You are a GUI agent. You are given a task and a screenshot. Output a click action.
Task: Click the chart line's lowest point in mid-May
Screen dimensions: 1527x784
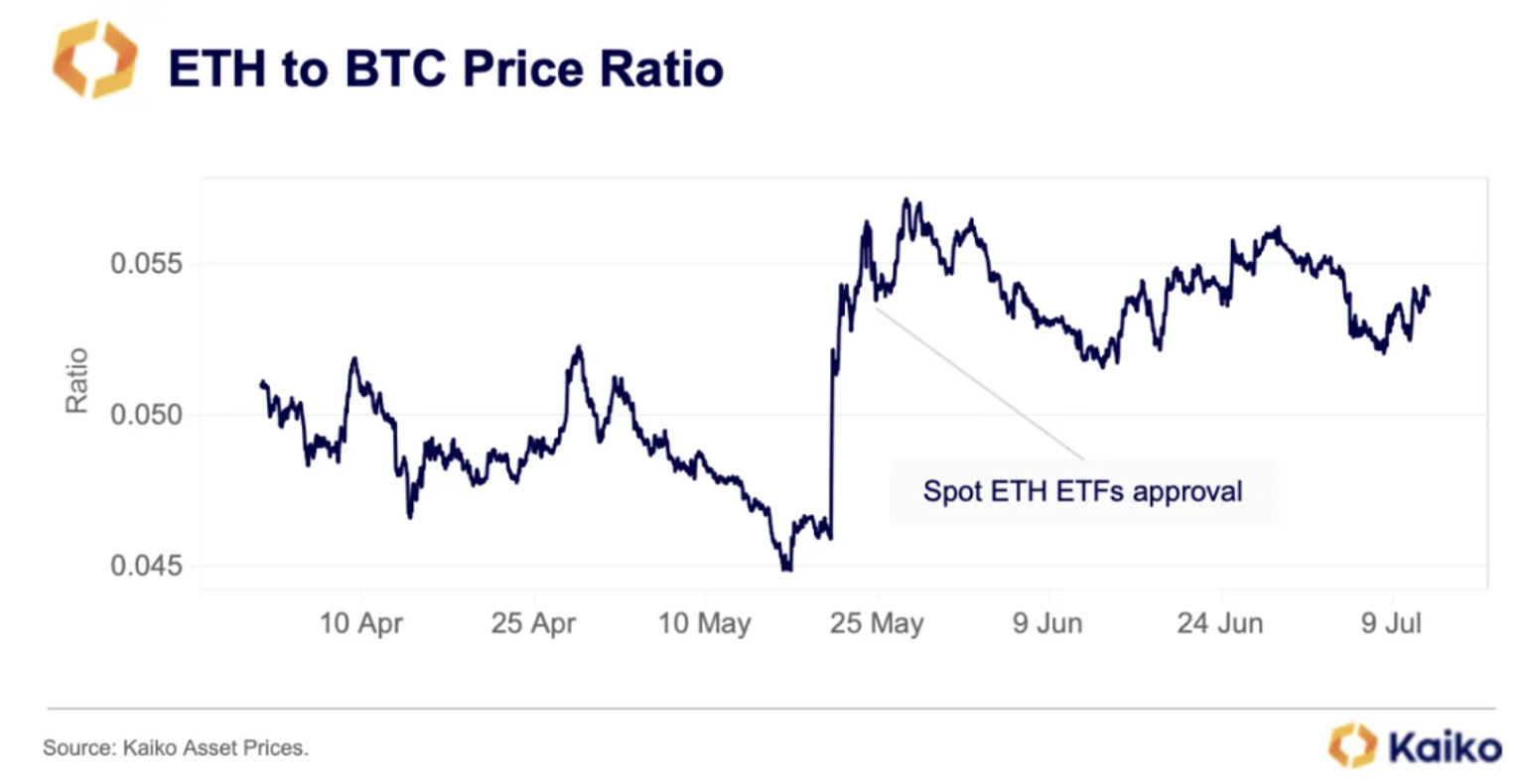[786, 569]
